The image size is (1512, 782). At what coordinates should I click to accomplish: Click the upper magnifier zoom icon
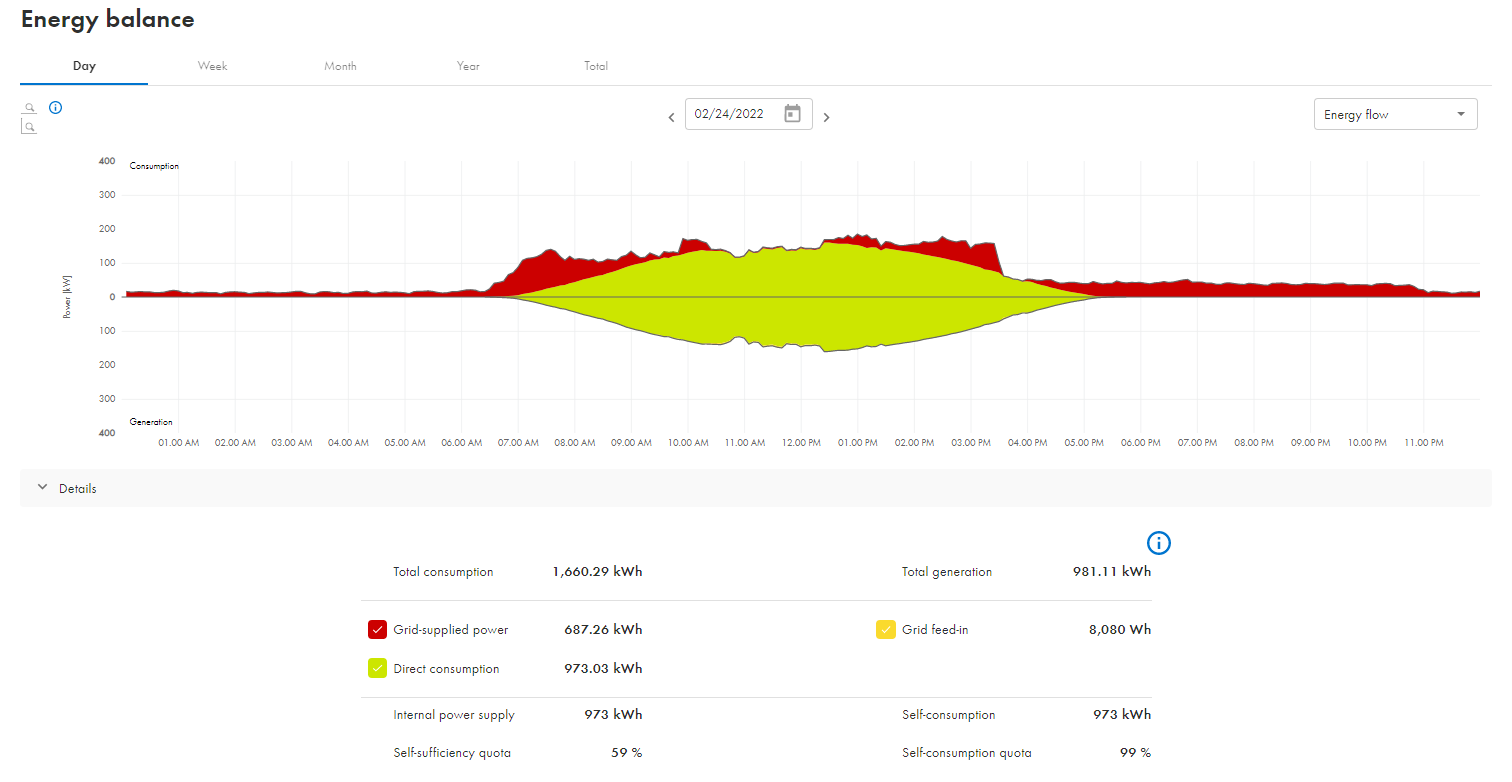[30, 108]
